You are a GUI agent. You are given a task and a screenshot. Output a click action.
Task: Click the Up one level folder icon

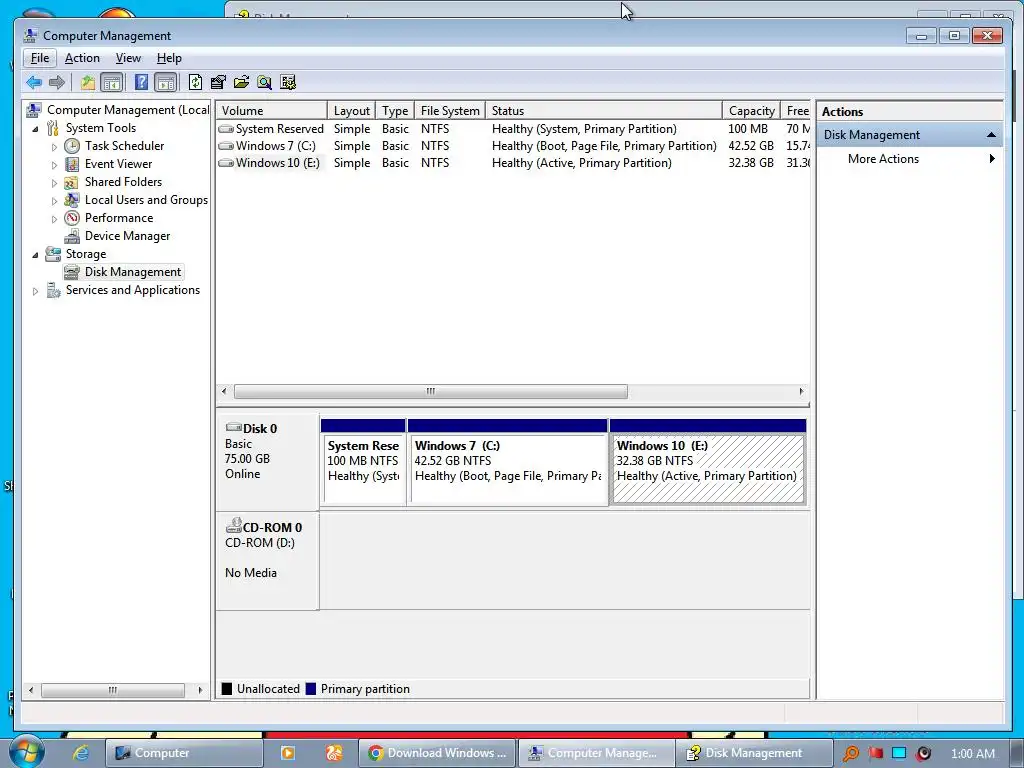(x=88, y=82)
